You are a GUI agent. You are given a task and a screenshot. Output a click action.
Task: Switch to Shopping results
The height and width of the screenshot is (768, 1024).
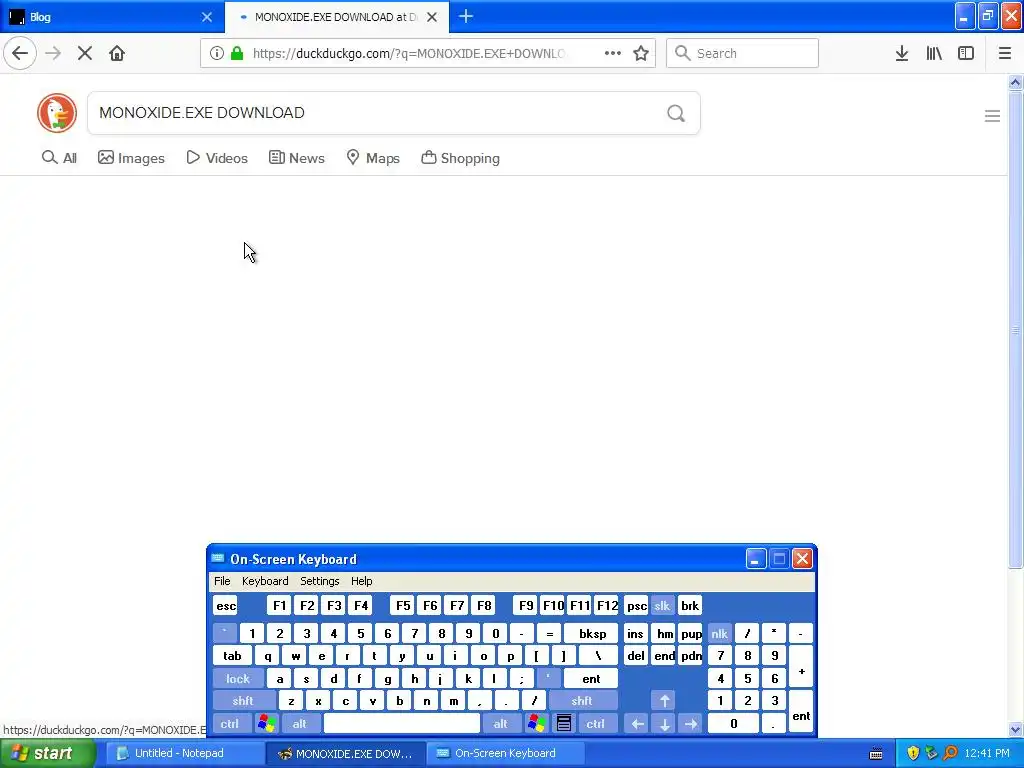coord(460,158)
